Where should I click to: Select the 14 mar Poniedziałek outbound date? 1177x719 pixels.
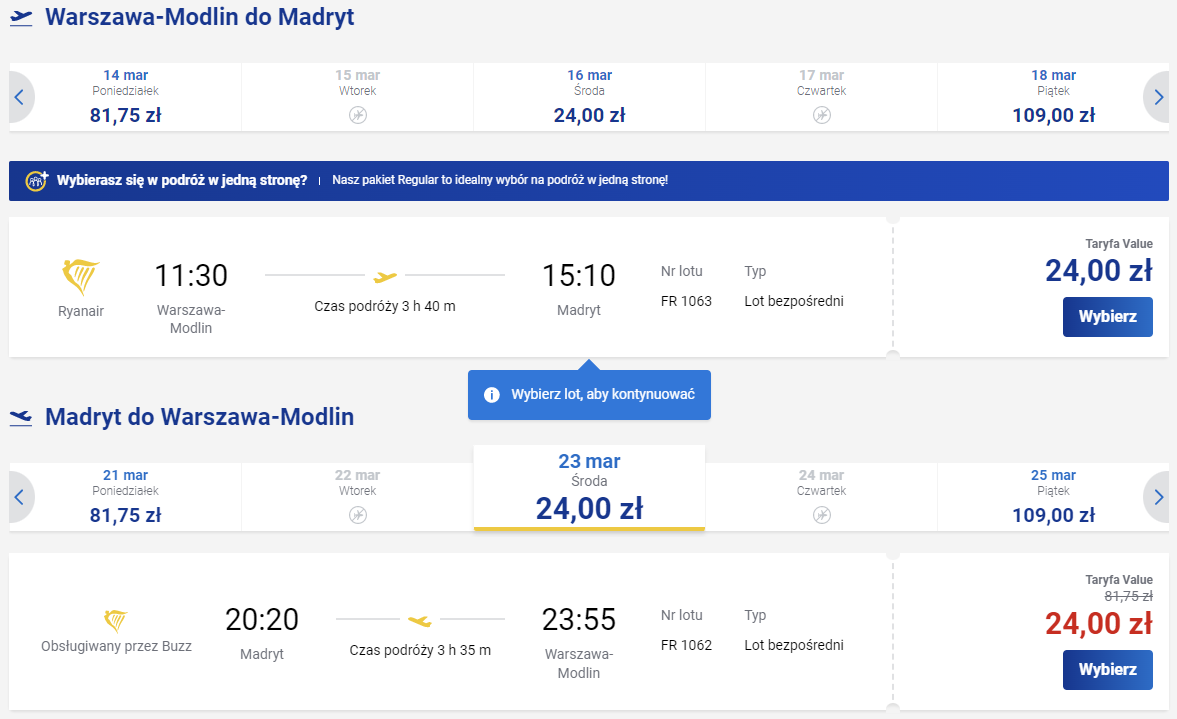[125, 97]
